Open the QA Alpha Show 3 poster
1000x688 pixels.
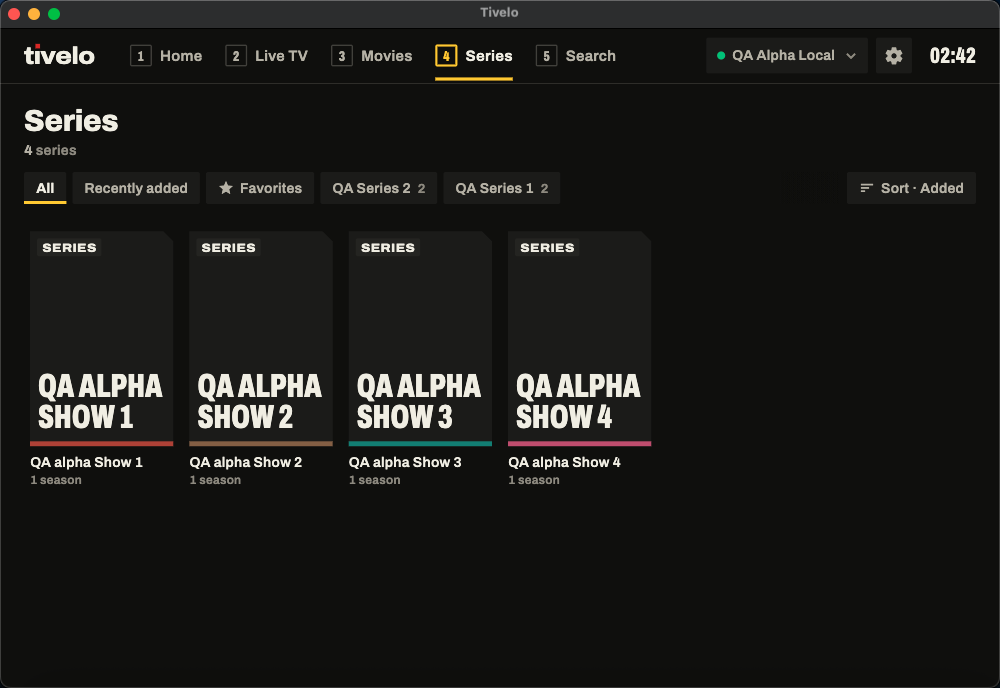(x=420, y=339)
